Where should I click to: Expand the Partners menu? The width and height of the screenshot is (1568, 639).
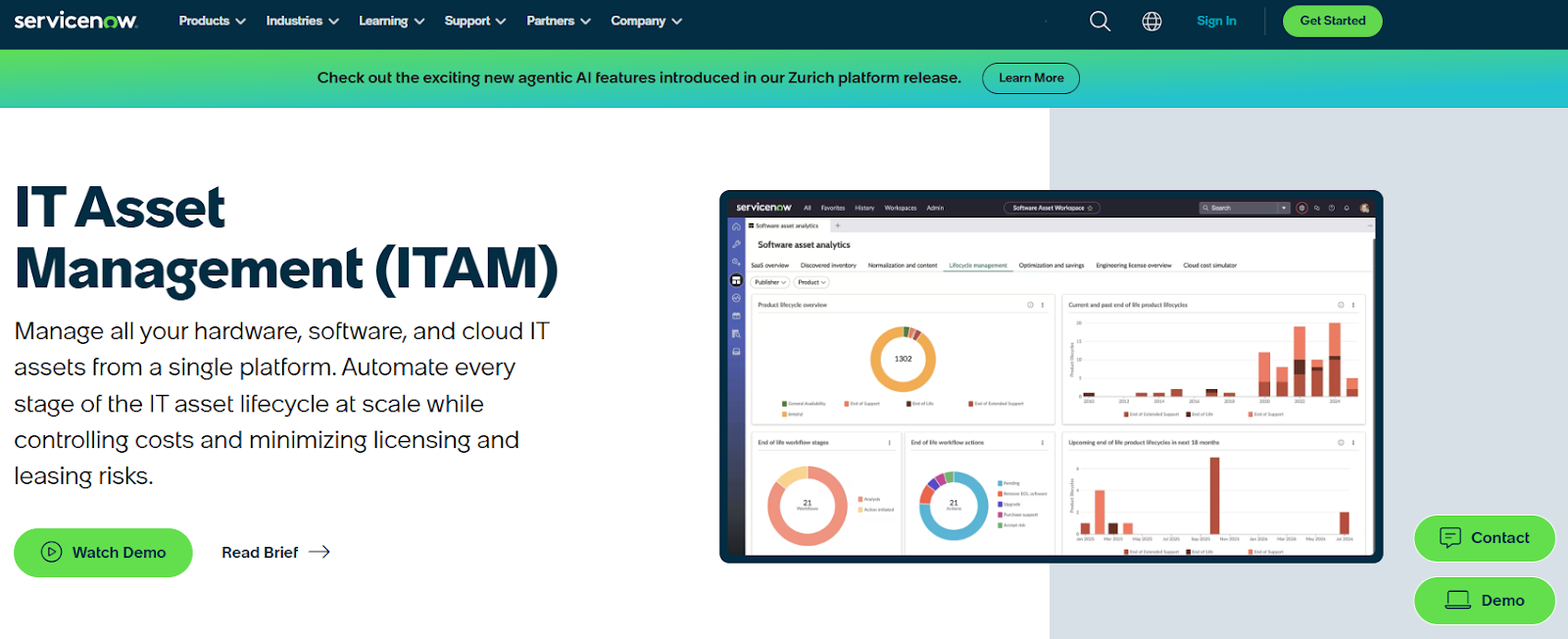(558, 21)
